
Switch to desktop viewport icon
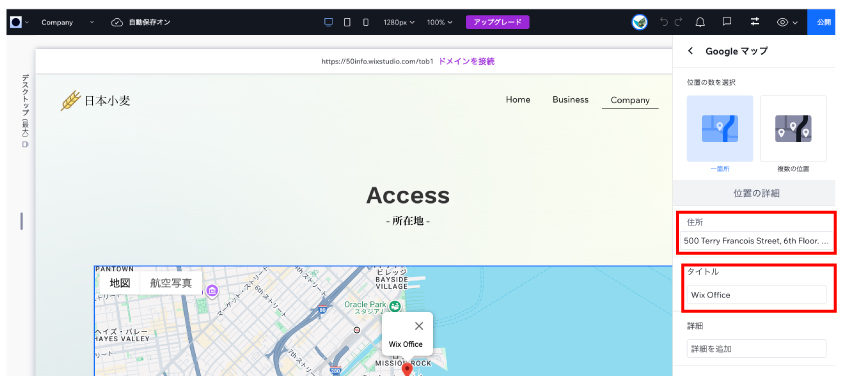click(329, 22)
